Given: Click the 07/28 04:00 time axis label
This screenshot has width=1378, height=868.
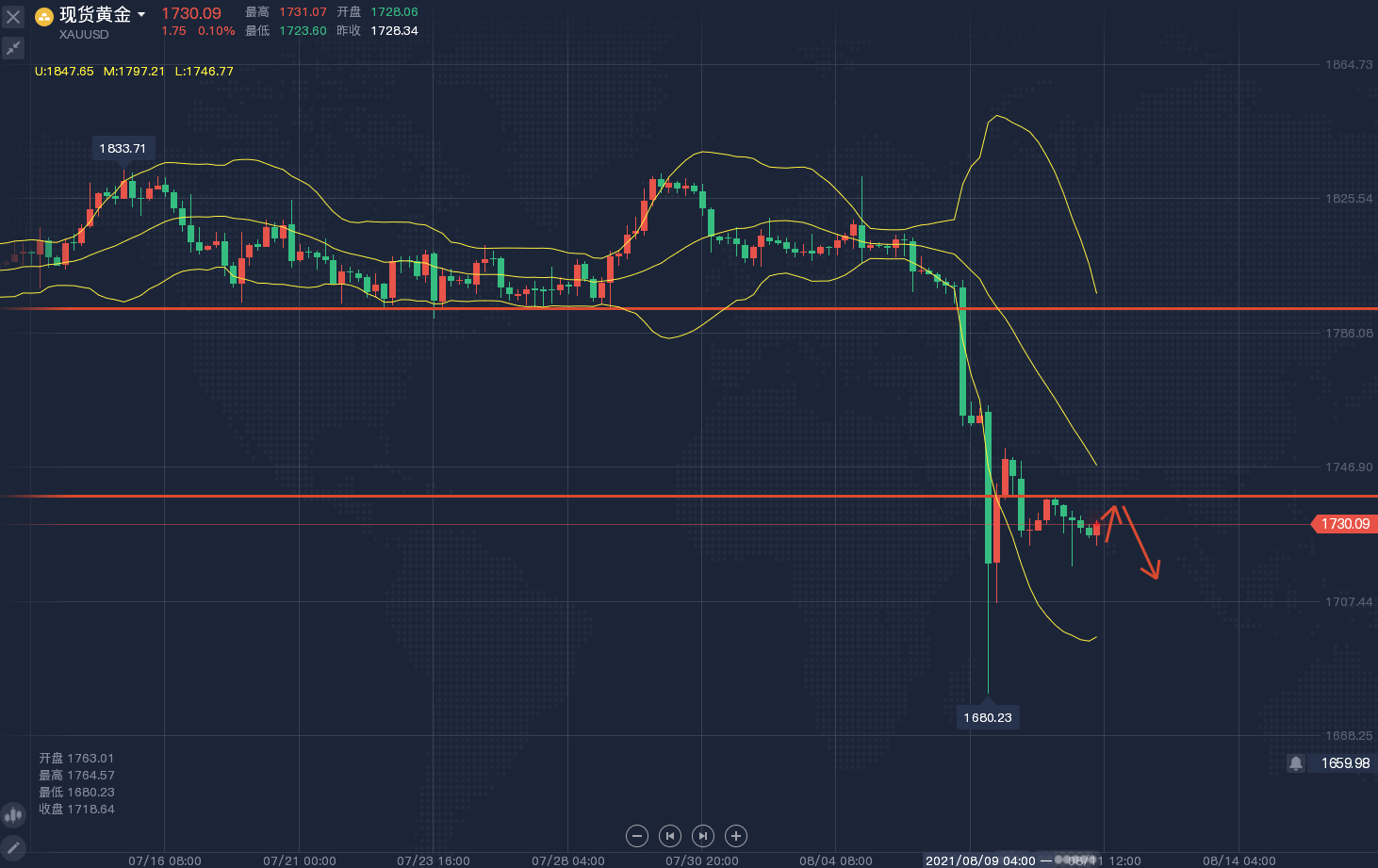Looking at the screenshot, I should (568, 860).
